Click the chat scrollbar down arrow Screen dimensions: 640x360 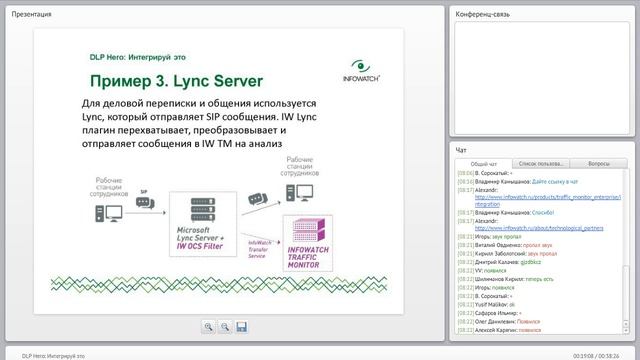(x=626, y=330)
